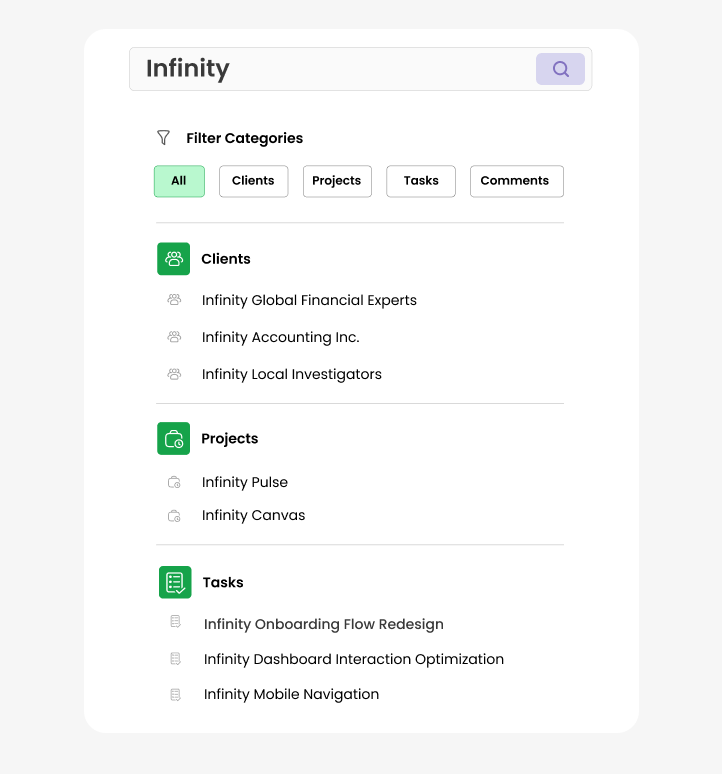The image size is (722, 774).
Task: Click icon beside Infinity Mobile Navigation
Action: (175, 694)
